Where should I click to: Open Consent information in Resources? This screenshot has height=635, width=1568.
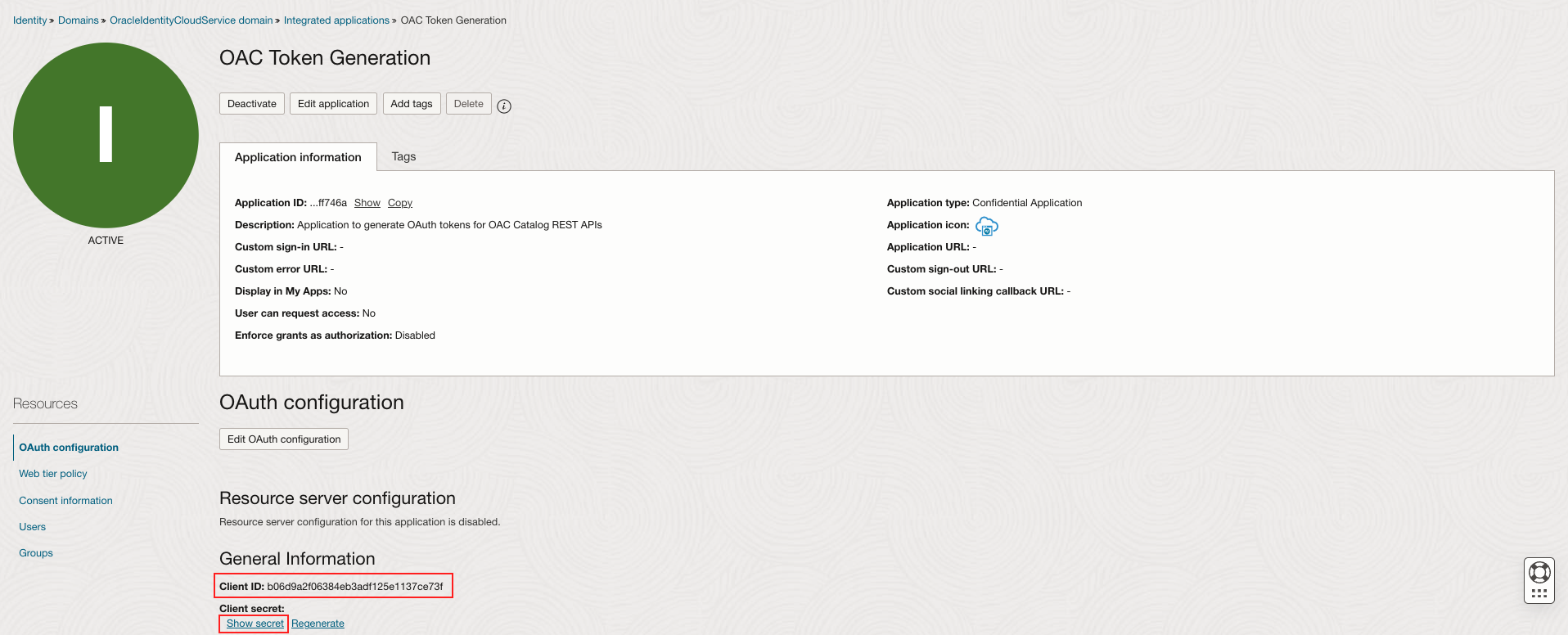coord(66,501)
